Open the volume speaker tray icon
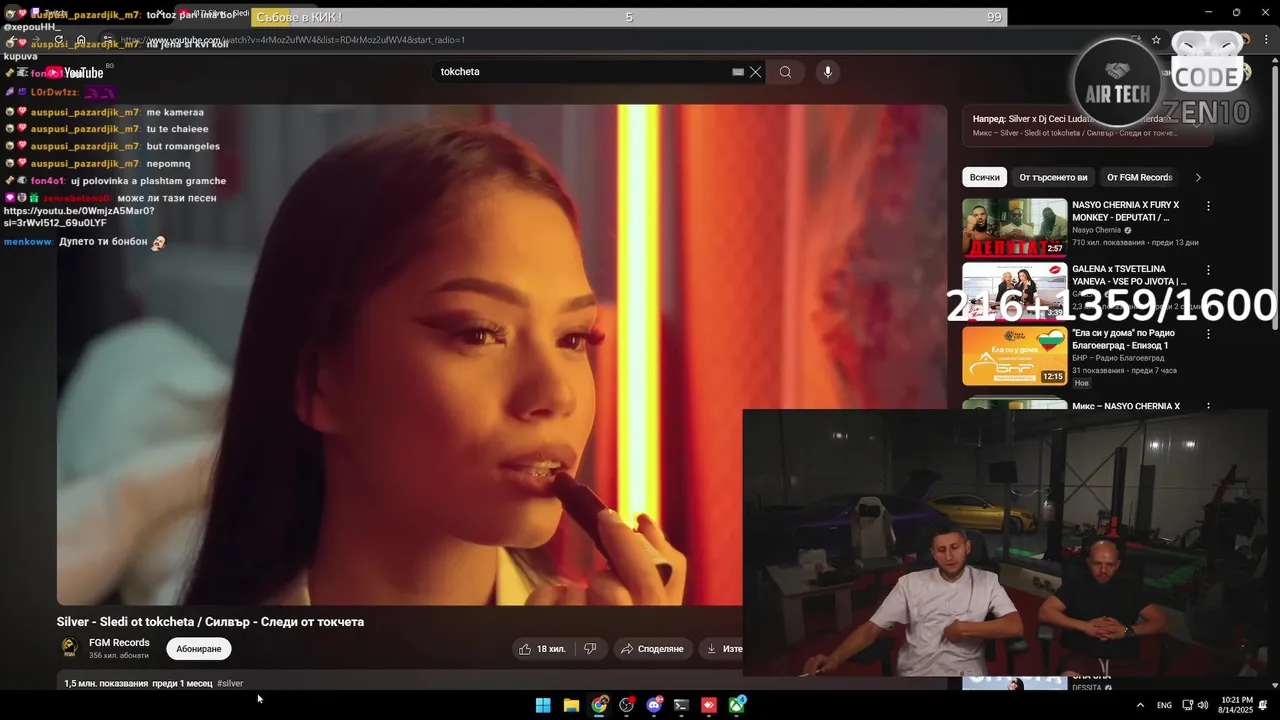The width and height of the screenshot is (1280, 720). click(1202, 705)
